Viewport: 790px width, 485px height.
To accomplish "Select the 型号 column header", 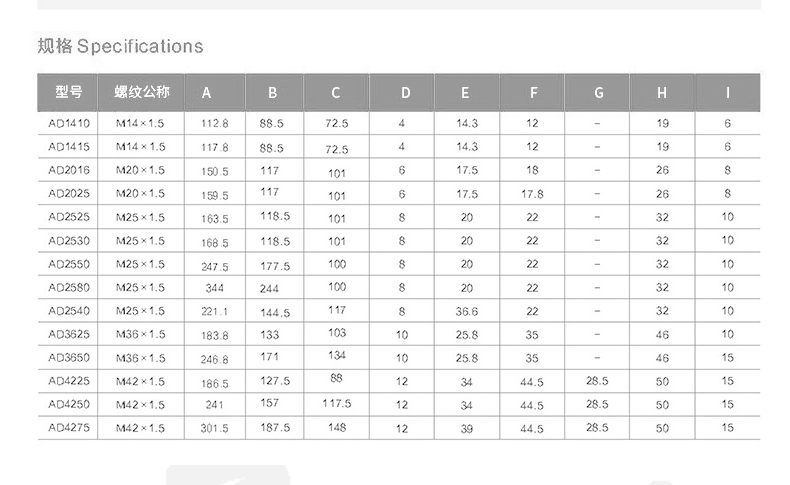I will 69,92.
